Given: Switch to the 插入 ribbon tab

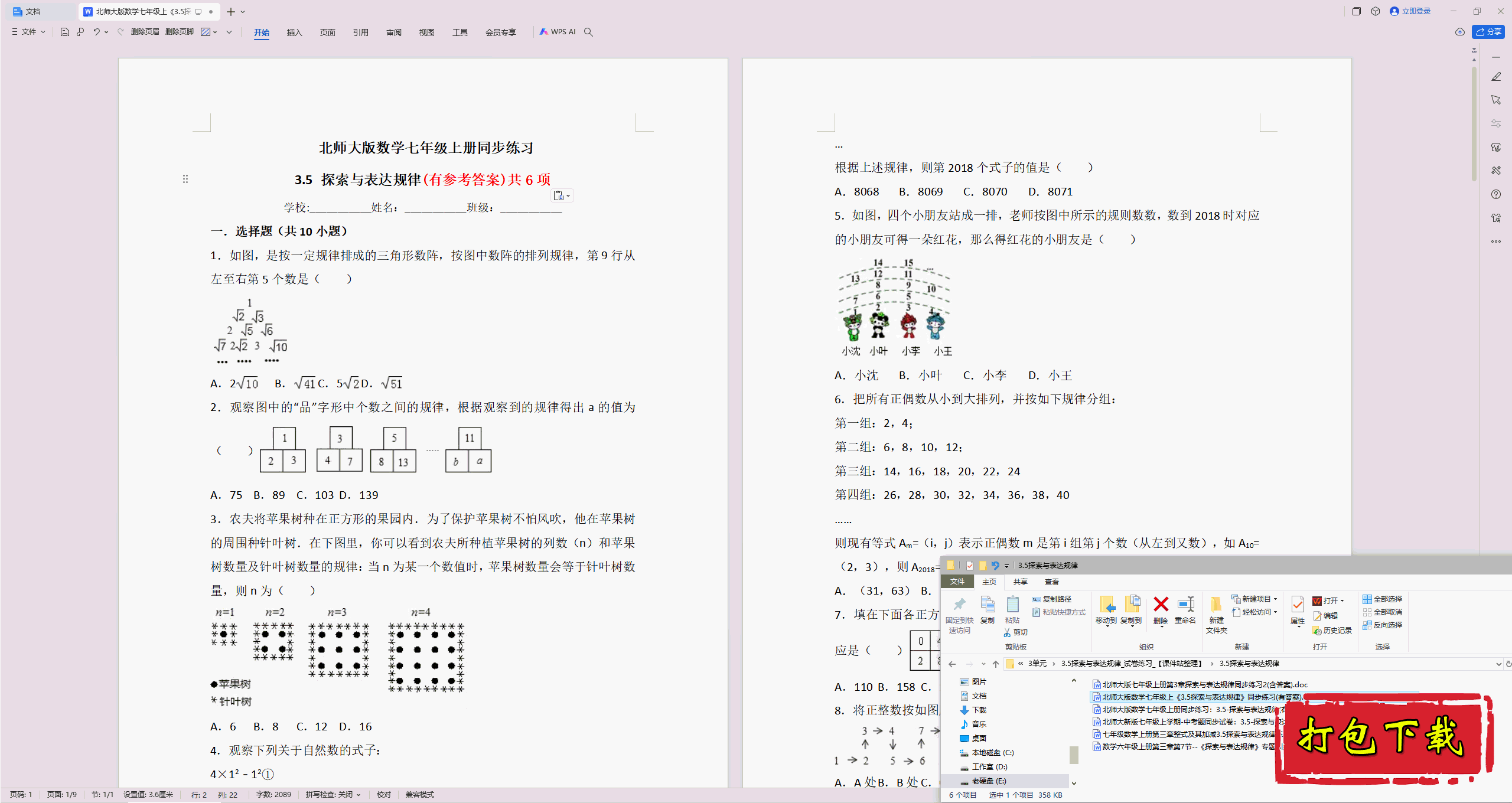Looking at the screenshot, I should pyautogui.click(x=294, y=32).
